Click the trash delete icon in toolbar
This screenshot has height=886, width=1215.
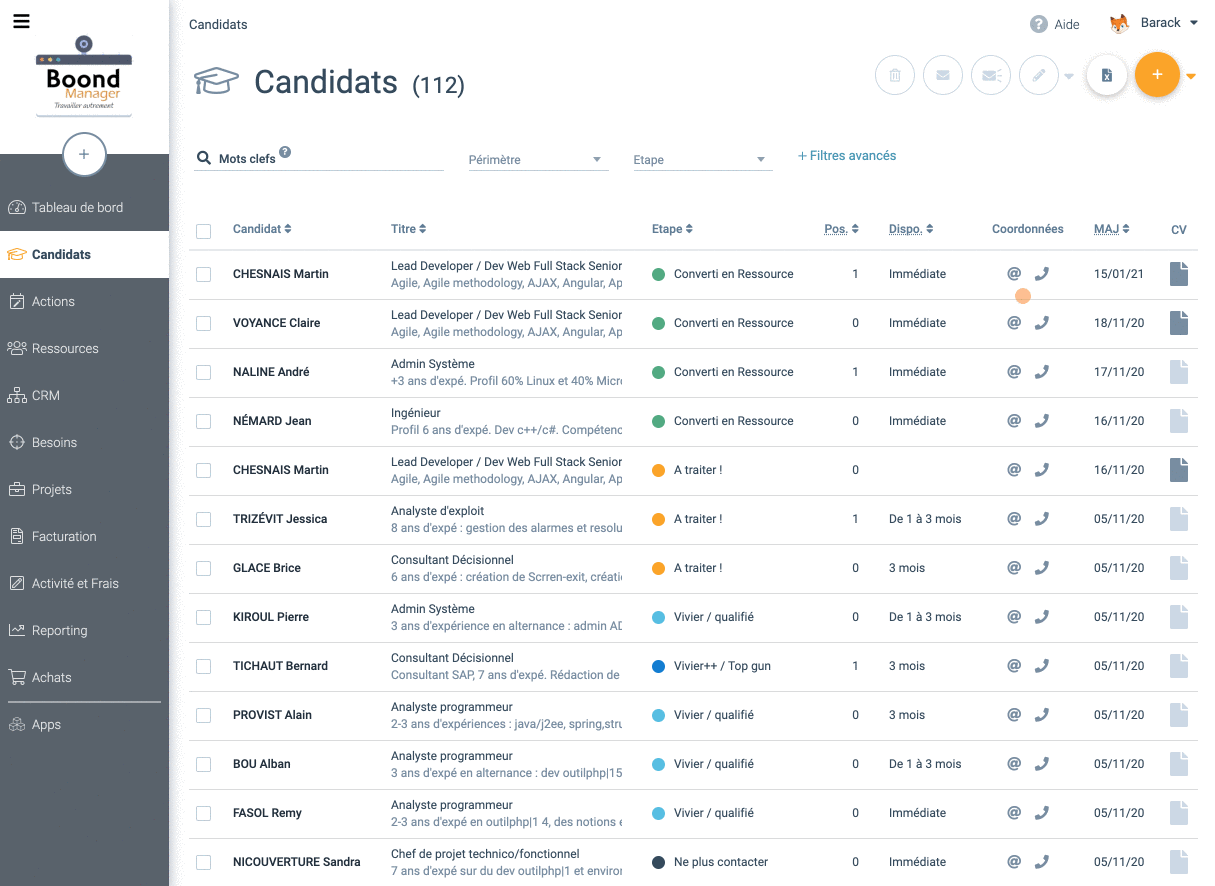(894, 75)
